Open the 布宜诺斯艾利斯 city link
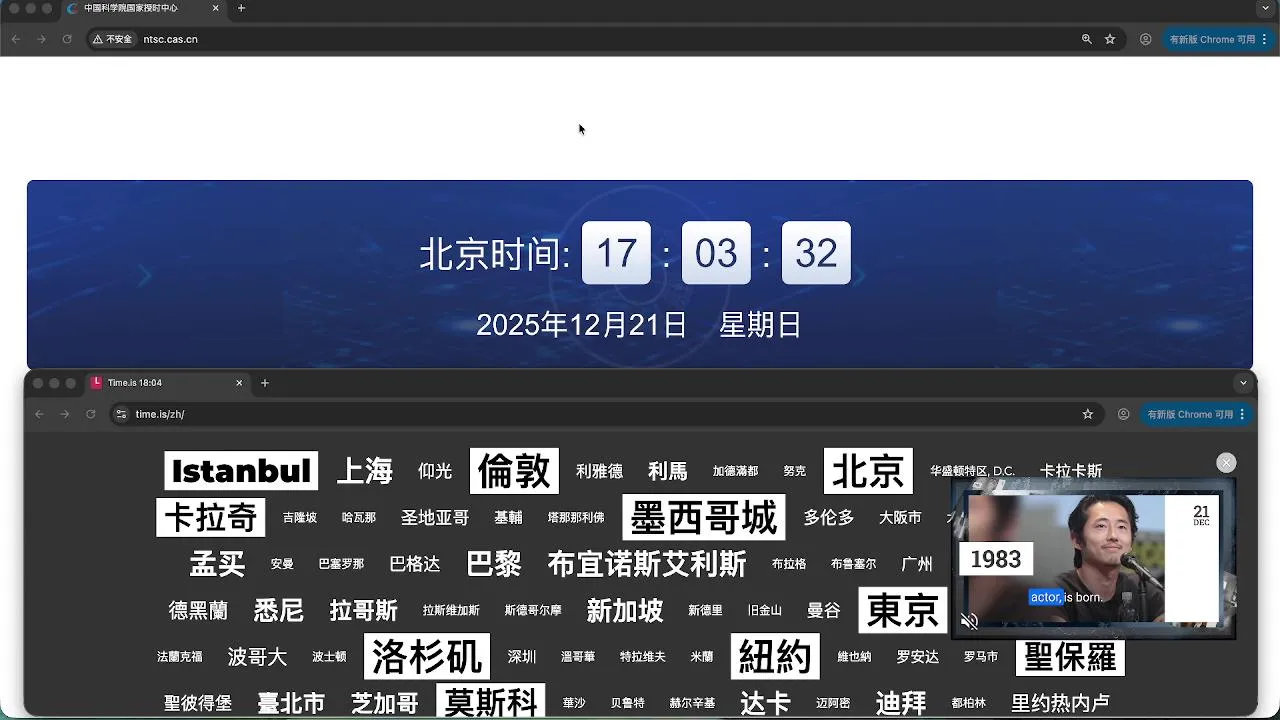The width and height of the screenshot is (1280, 720). click(647, 564)
